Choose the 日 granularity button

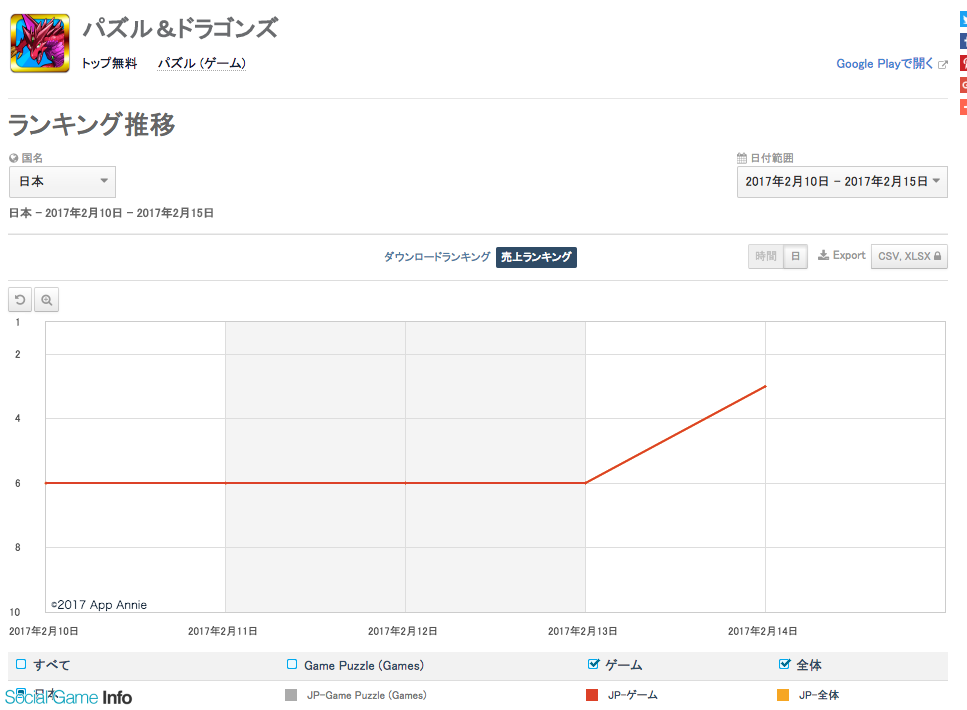click(796, 256)
